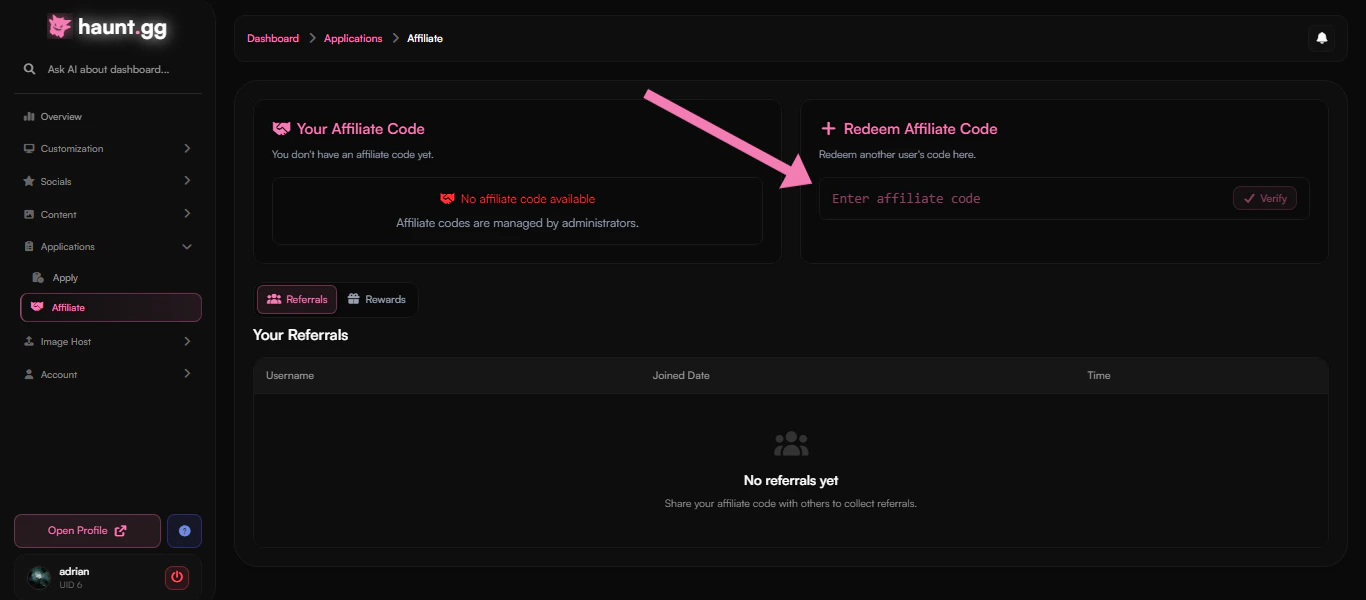
Task: Click the Affiliate devil icon in sidebar
Action: click(x=38, y=307)
